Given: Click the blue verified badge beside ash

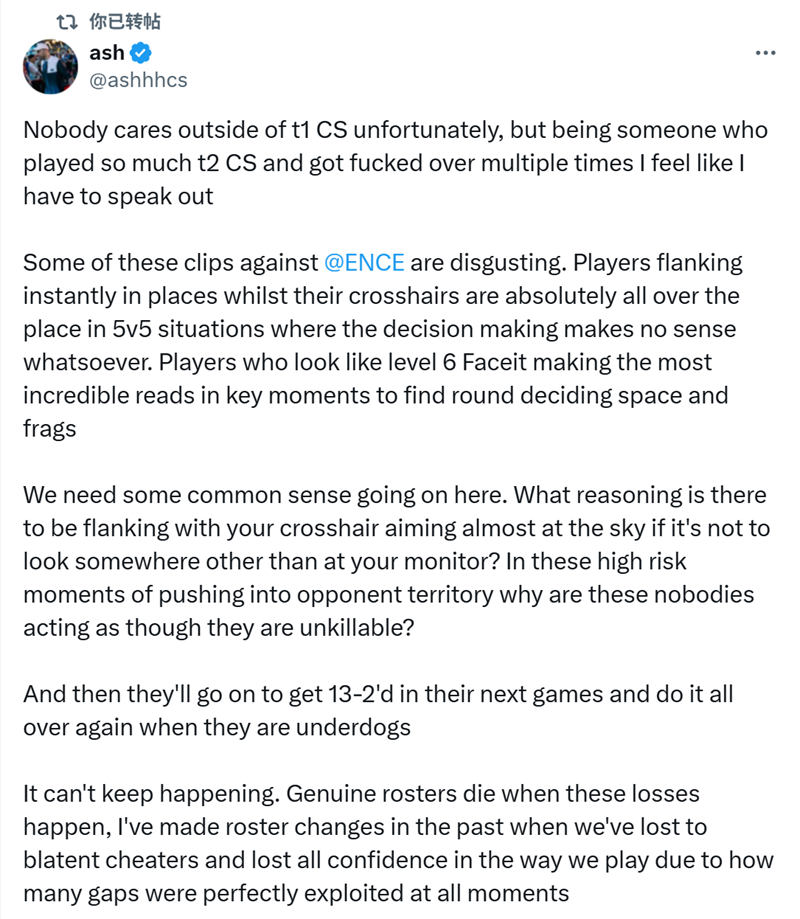Looking at the screenshot, I should 141,53.
